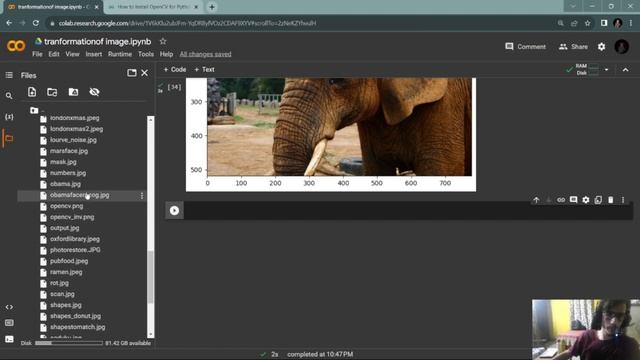Select the file photorestore.JPG
The height and width of the screenshot is (360, 640).
75,250
